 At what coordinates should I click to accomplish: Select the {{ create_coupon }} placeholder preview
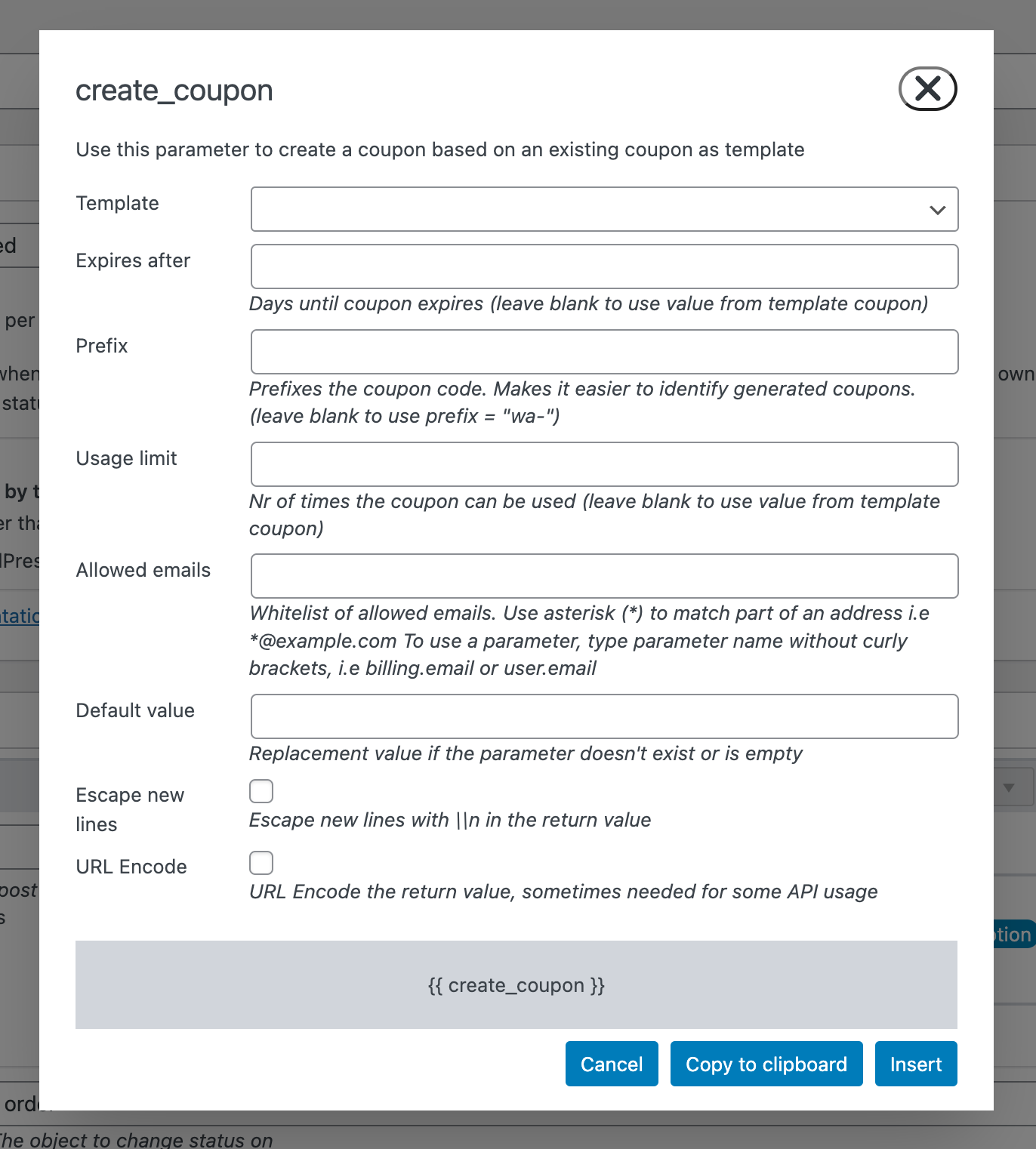tap(516, 984)
